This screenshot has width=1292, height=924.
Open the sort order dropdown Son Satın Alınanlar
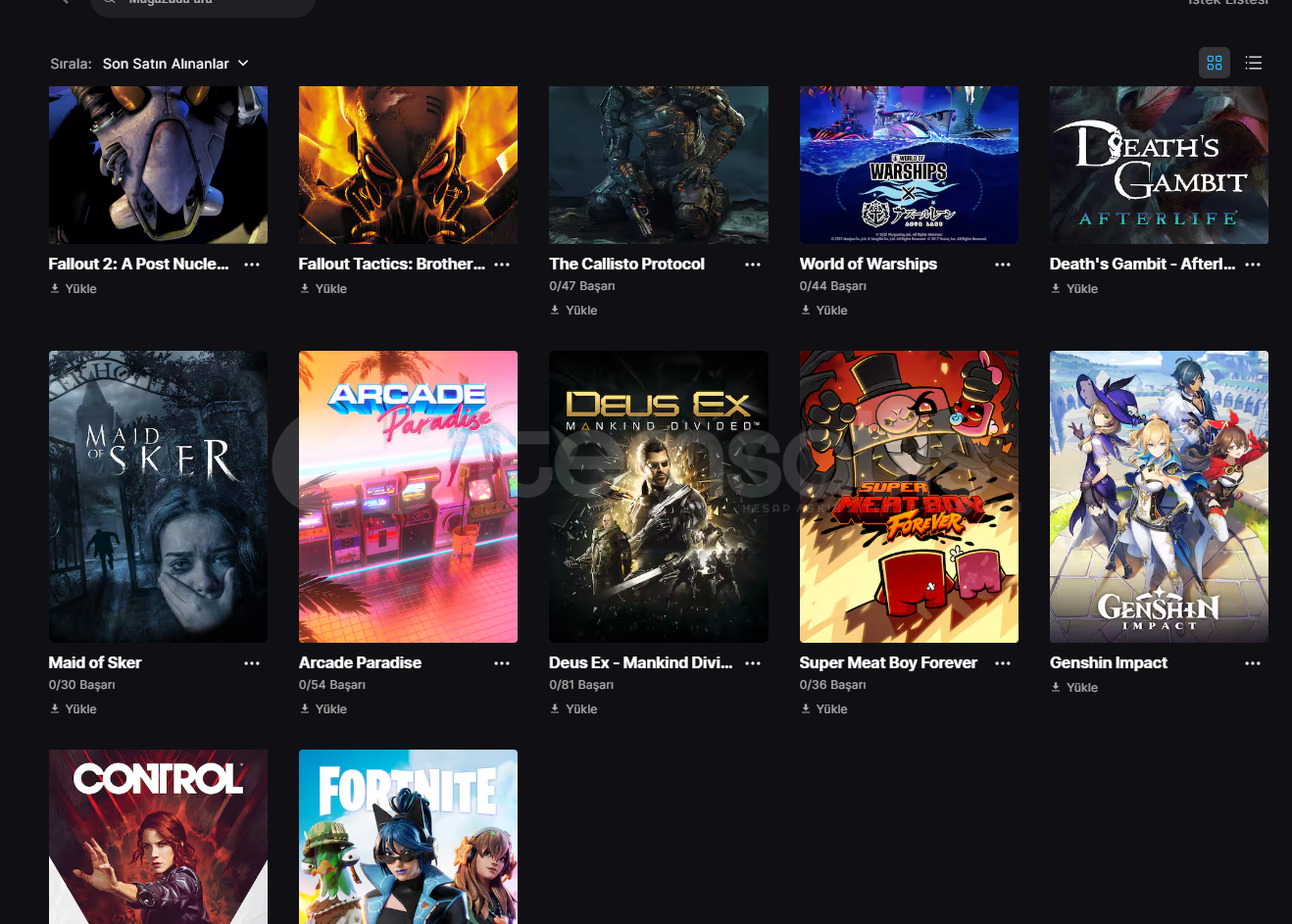(x=175, y=64)
